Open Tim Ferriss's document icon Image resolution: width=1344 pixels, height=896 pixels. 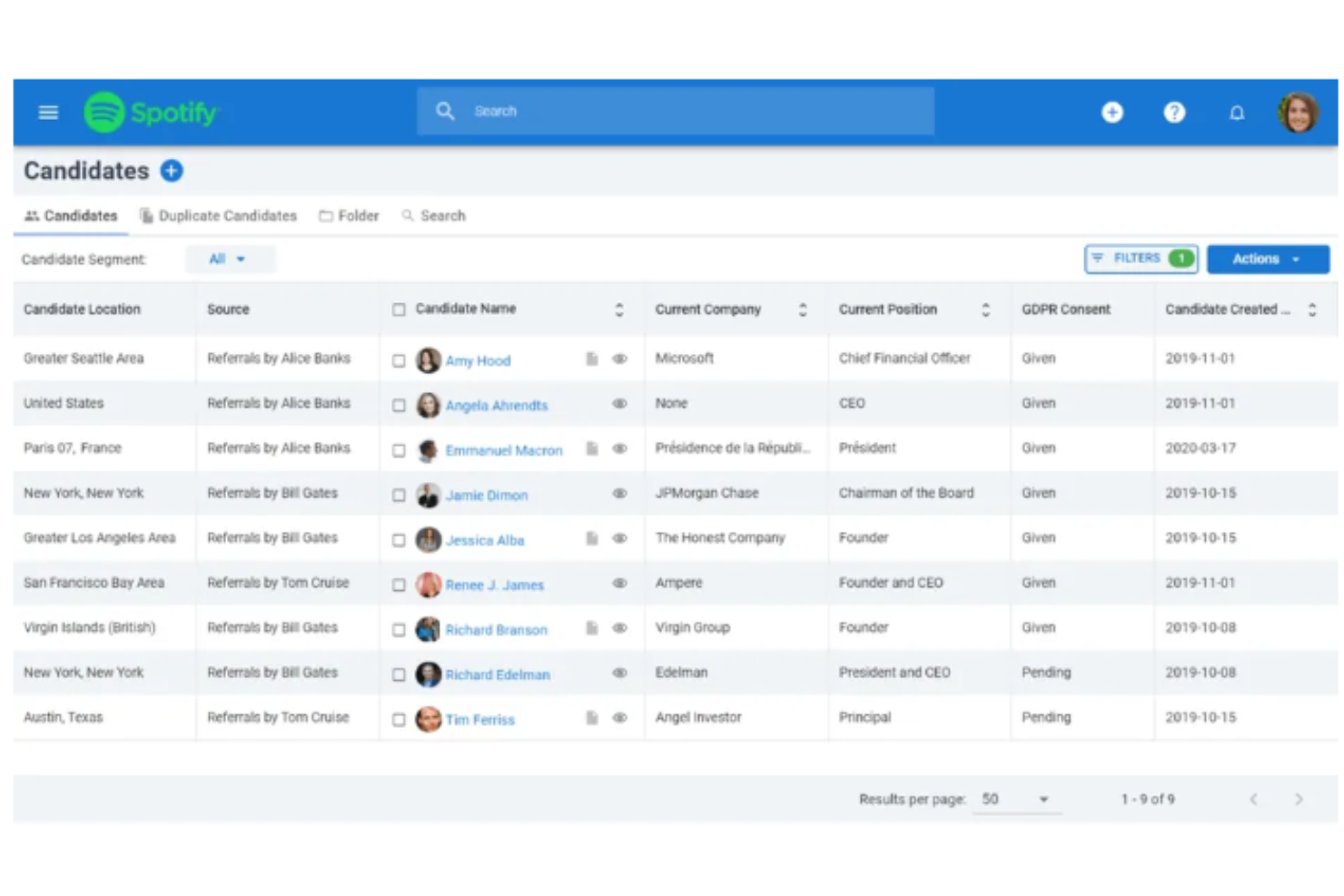tap(592, 718)
